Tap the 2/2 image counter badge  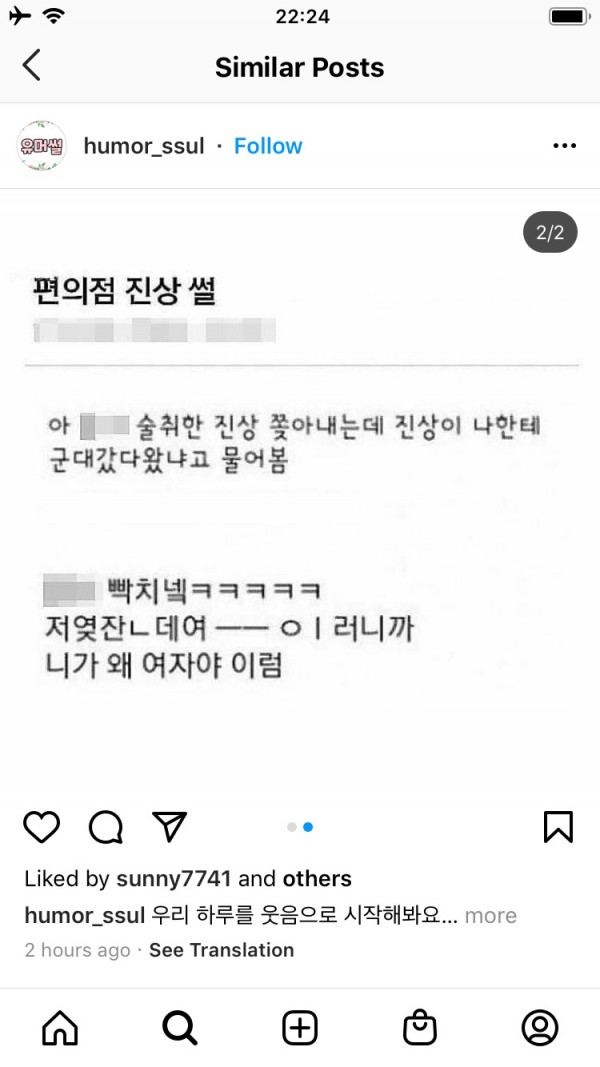click(x=550, y=233)
